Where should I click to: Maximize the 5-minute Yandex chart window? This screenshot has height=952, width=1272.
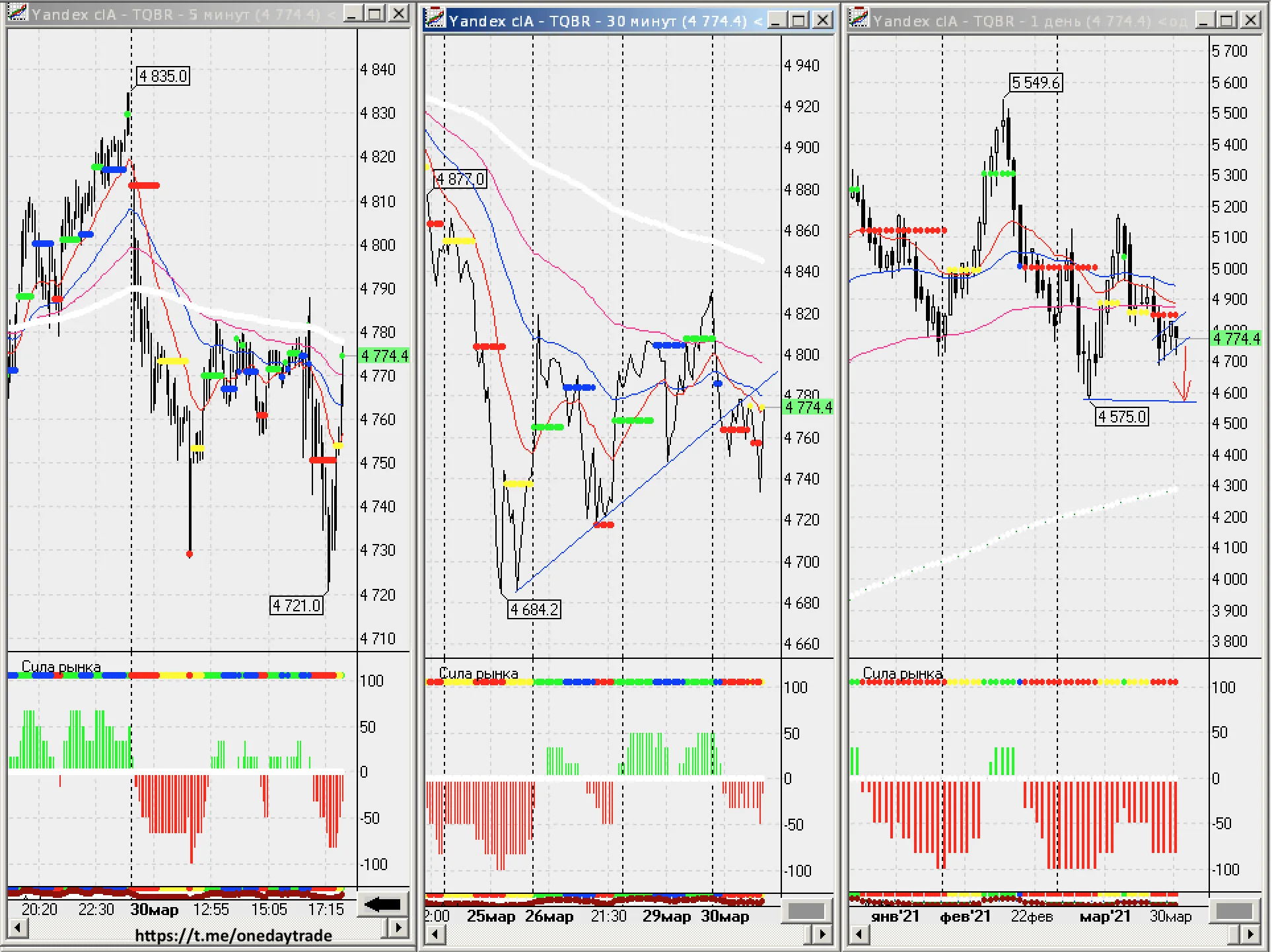(x=375, y=13)
